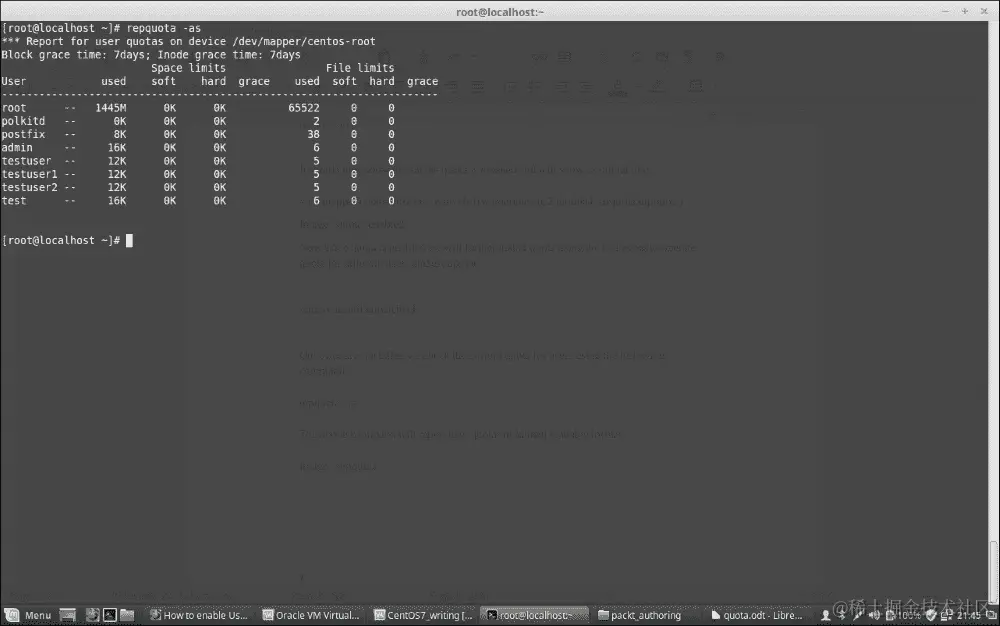Open the update manager shield icon
The height and width of the screenshot is (626, 1000).
pyautogui.click(x=931, y=615)
